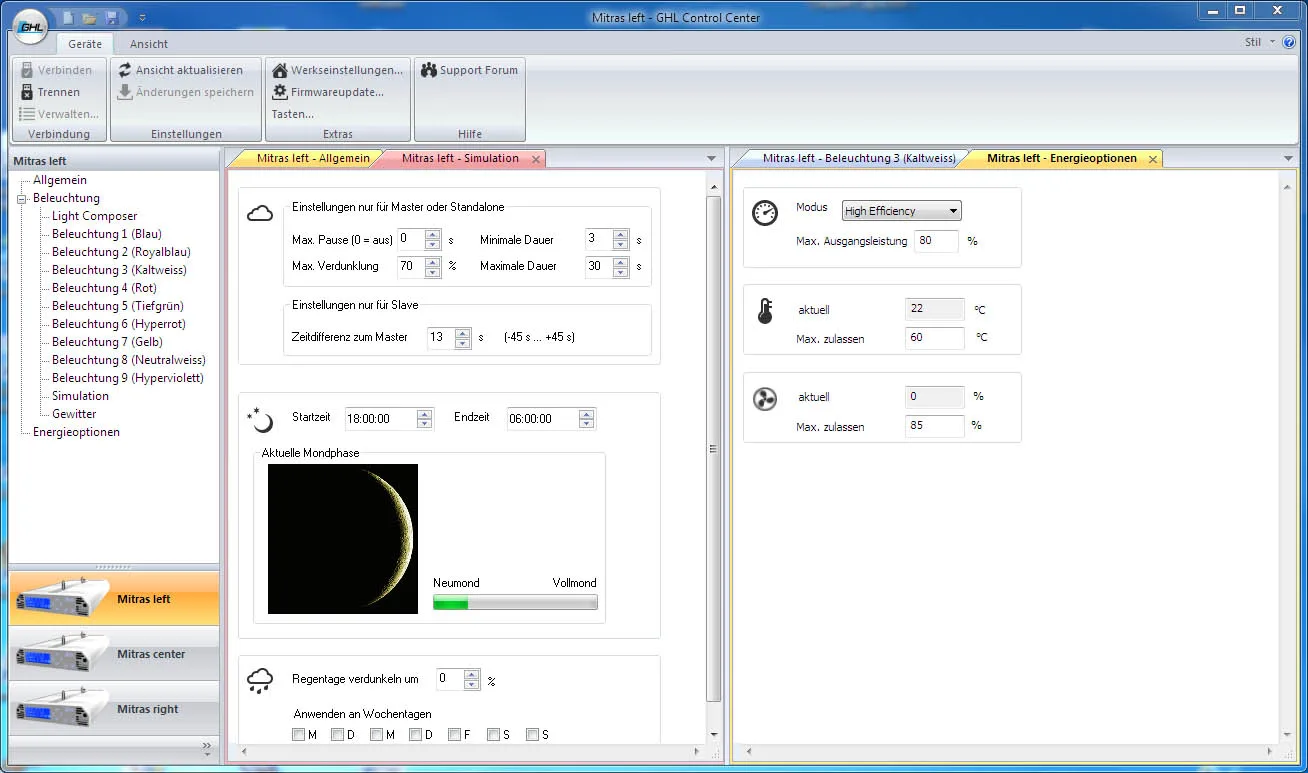The height and width of the screenshot is (773, 1308).
Task: Click the Verbinden ribbon item
Action: point(56,70)
